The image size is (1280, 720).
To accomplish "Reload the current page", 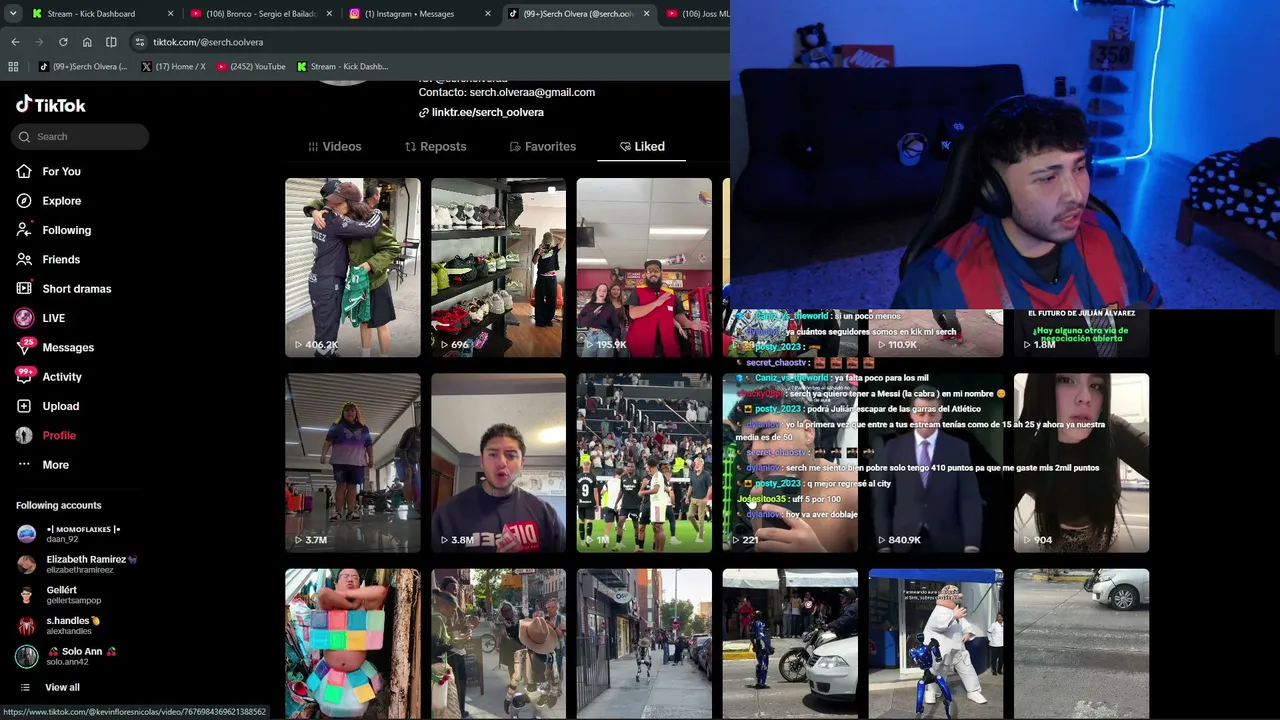I will (x=63, y=42).
